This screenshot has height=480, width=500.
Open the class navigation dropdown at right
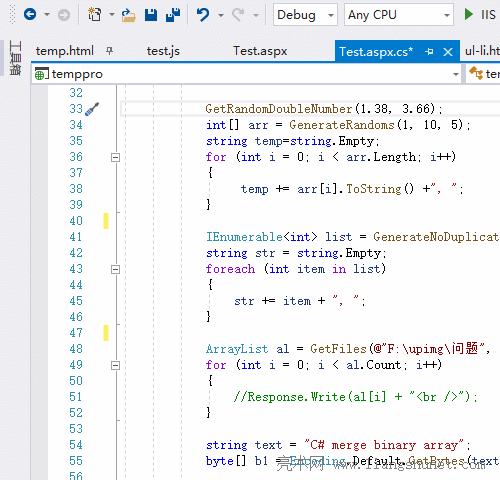pyautogui.click(x=483, y=74)
